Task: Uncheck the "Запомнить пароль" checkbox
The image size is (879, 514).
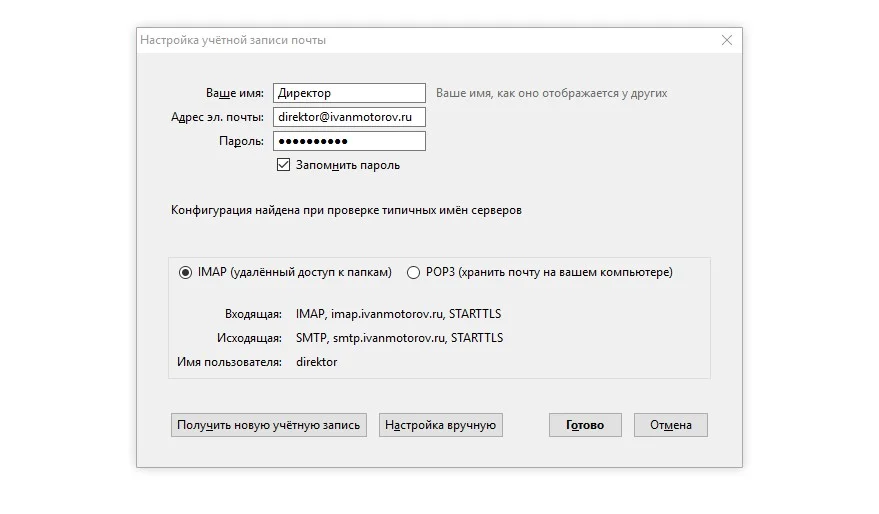Action: (284, 165)
